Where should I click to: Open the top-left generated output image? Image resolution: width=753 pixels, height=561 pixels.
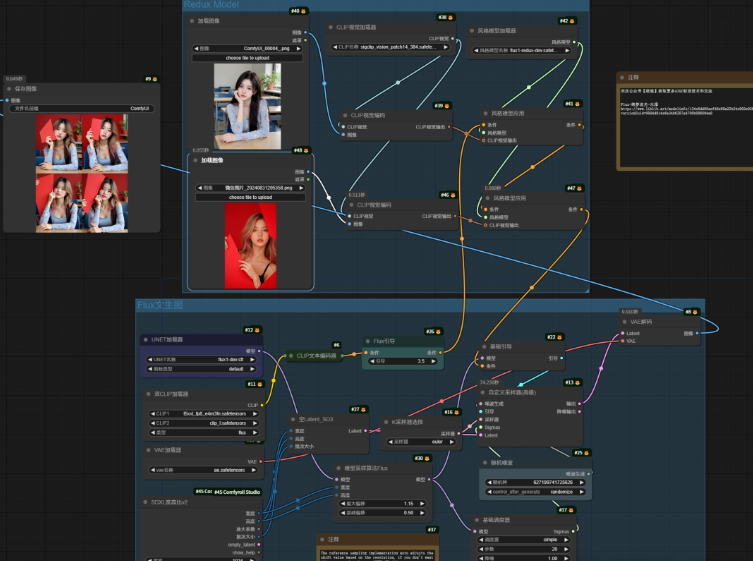[59, 143]
